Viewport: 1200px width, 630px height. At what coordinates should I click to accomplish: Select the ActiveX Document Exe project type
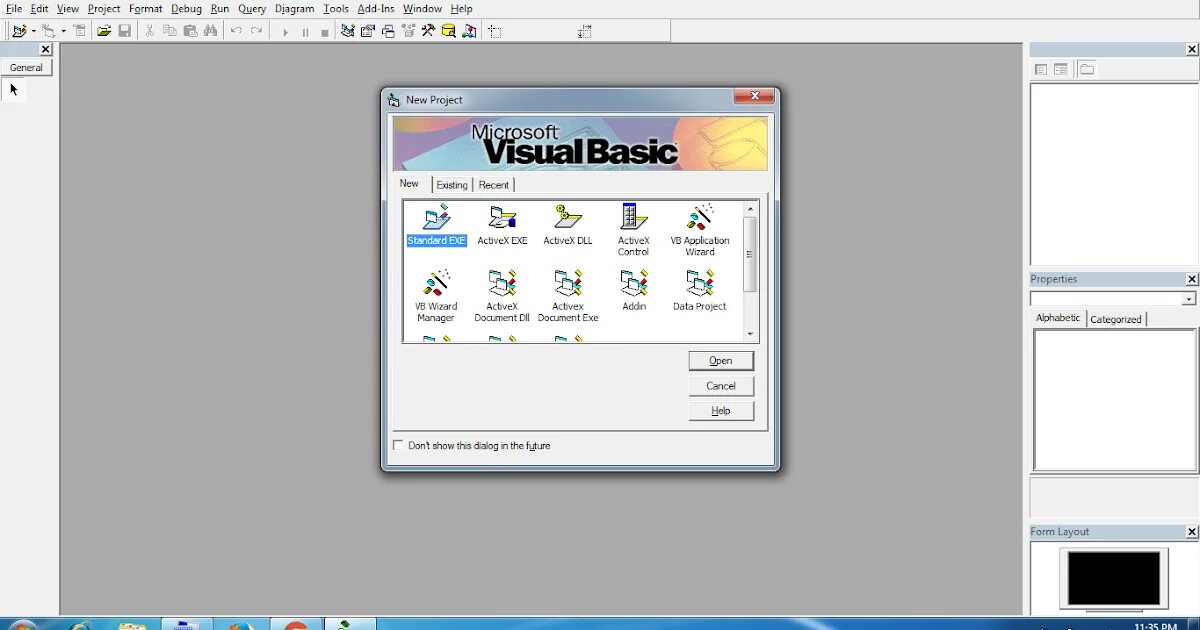pyautogui.click(x=568, y=296)
